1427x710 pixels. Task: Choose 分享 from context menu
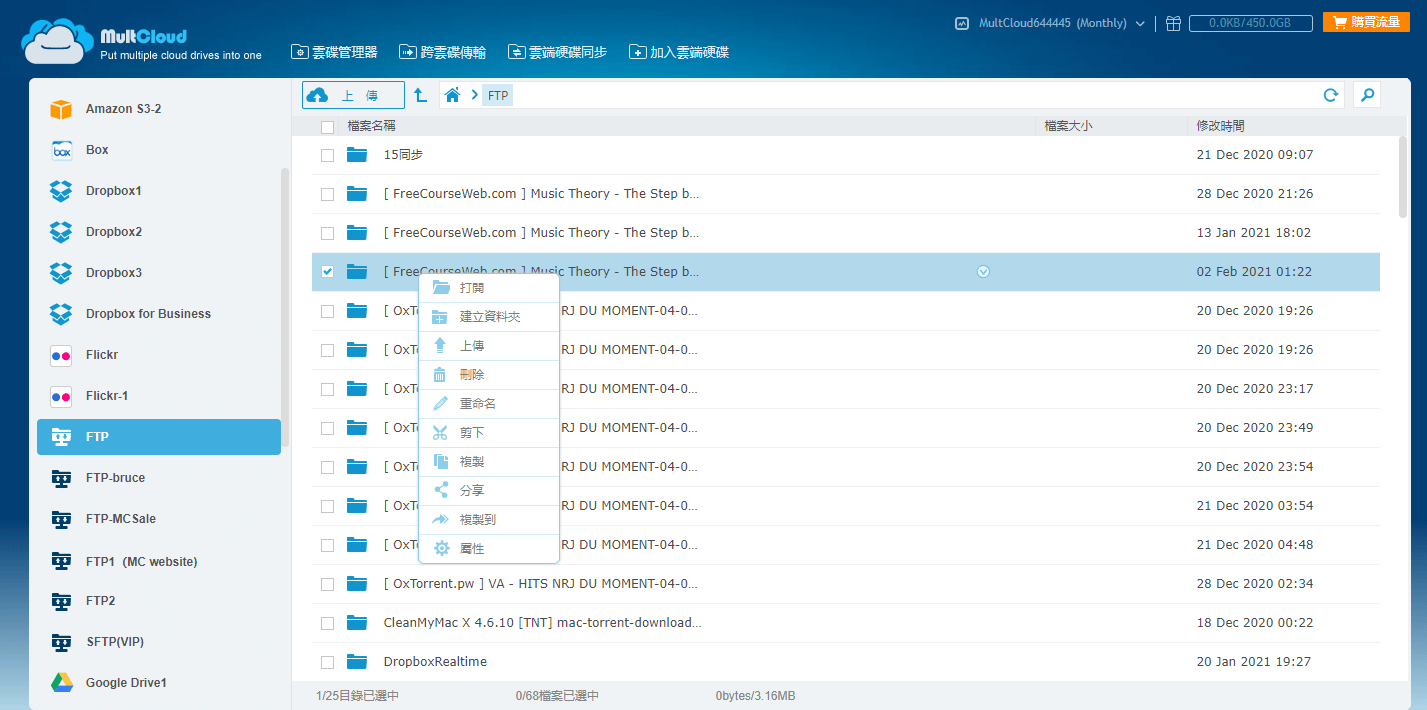point(471,491)
